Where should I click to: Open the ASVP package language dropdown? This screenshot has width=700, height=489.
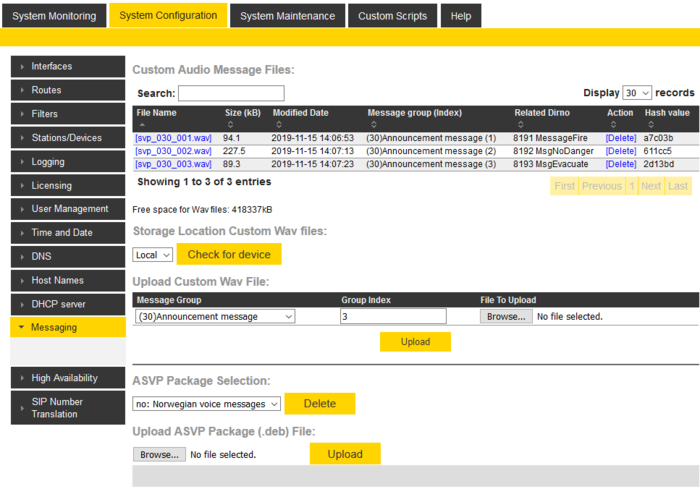207,404
